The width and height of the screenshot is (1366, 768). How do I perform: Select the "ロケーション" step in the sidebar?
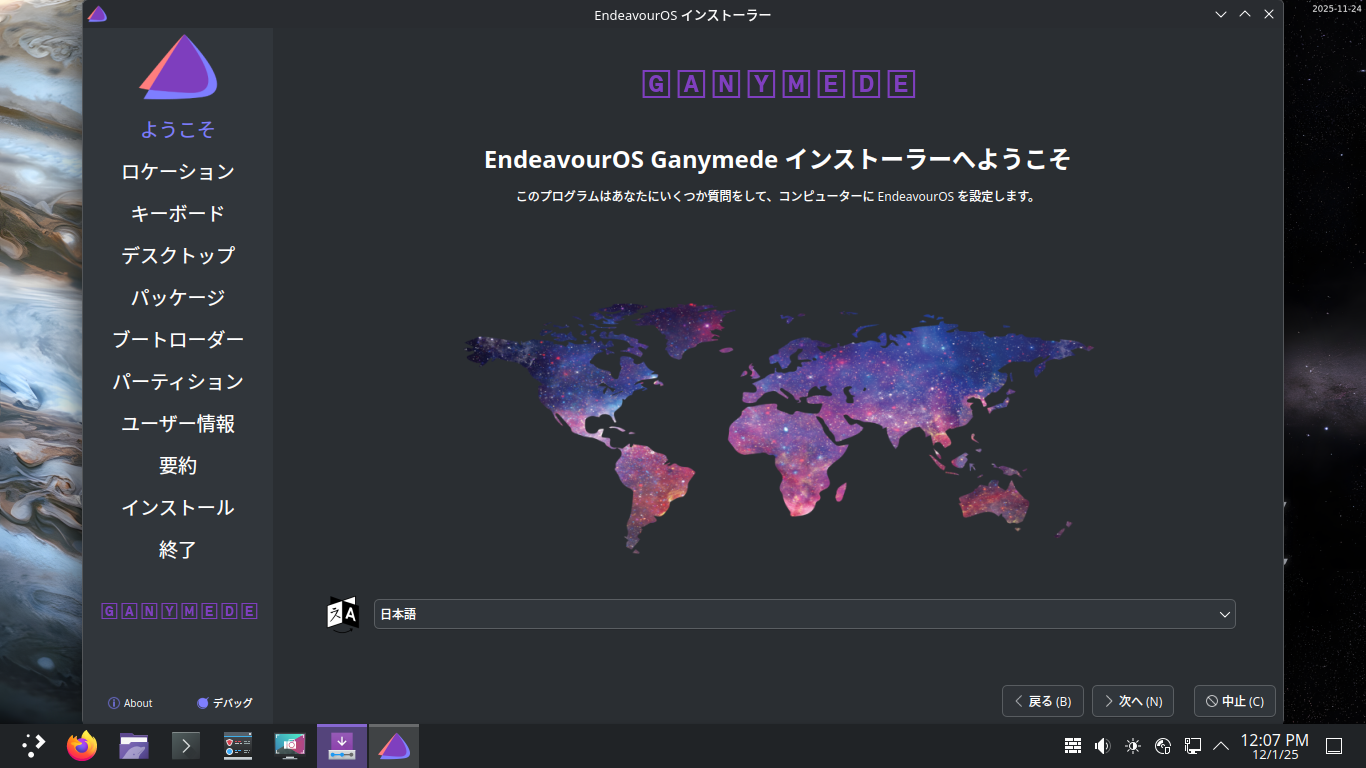[x=178, y=172]
